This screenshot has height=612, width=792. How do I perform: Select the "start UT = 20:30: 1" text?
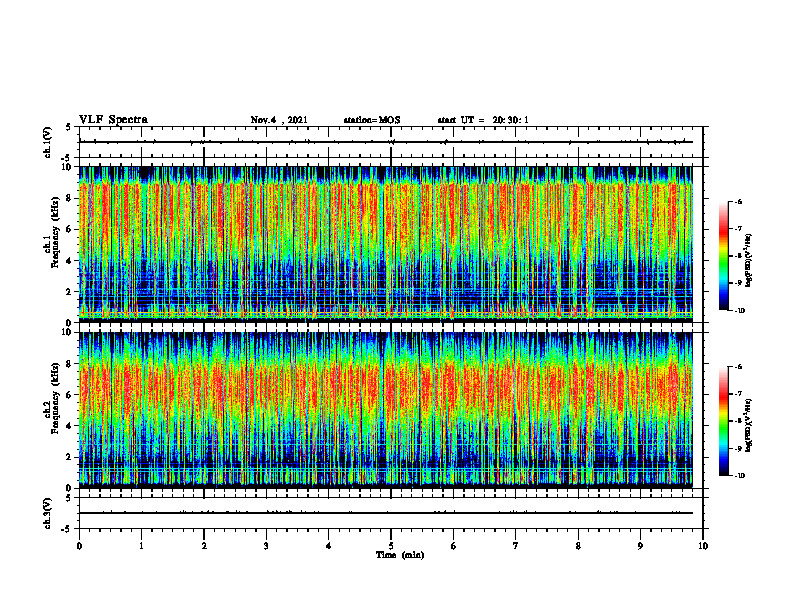[483, 120]
